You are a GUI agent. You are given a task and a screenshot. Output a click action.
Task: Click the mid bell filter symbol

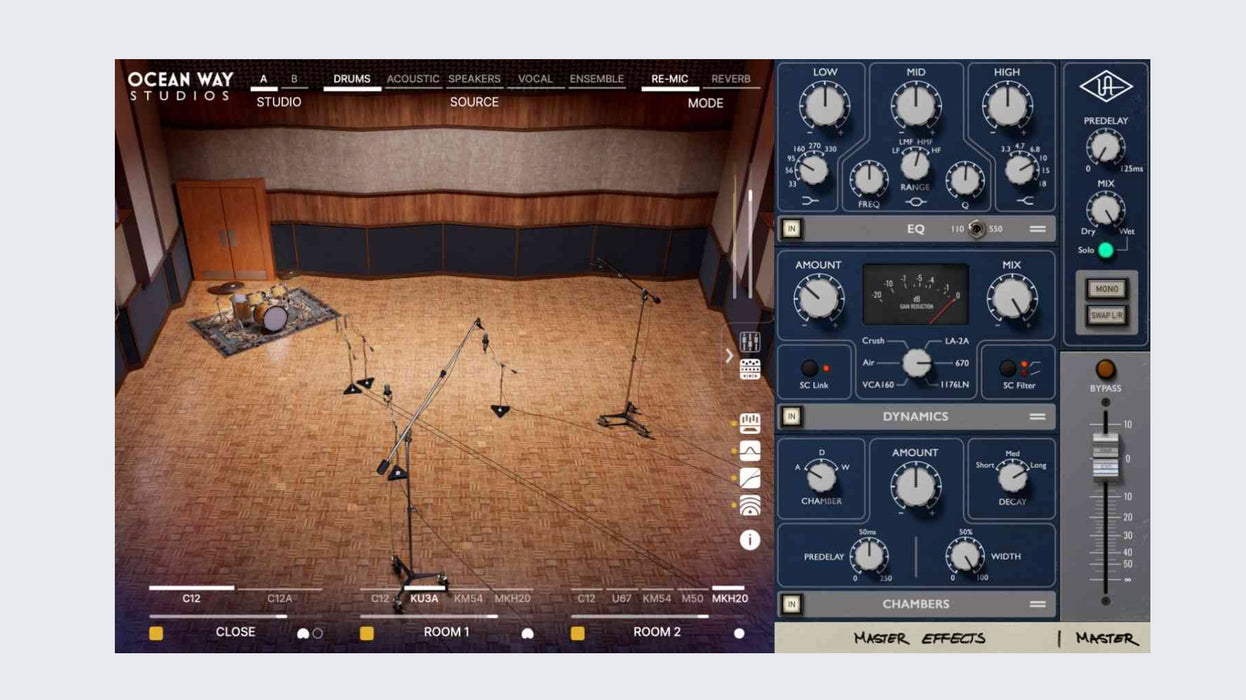click(916, 201)
